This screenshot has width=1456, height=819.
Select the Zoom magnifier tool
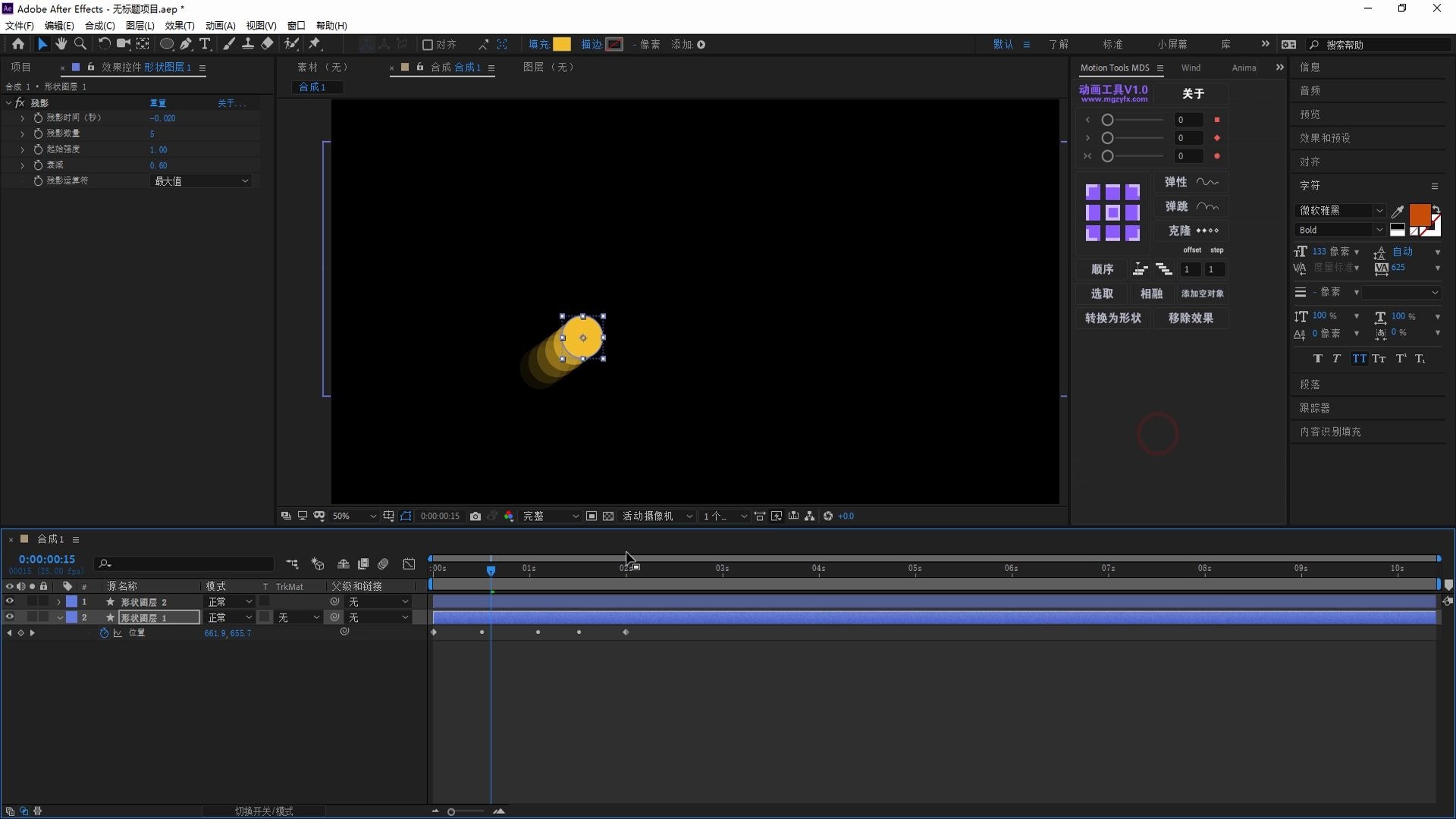tap(80, 44)
